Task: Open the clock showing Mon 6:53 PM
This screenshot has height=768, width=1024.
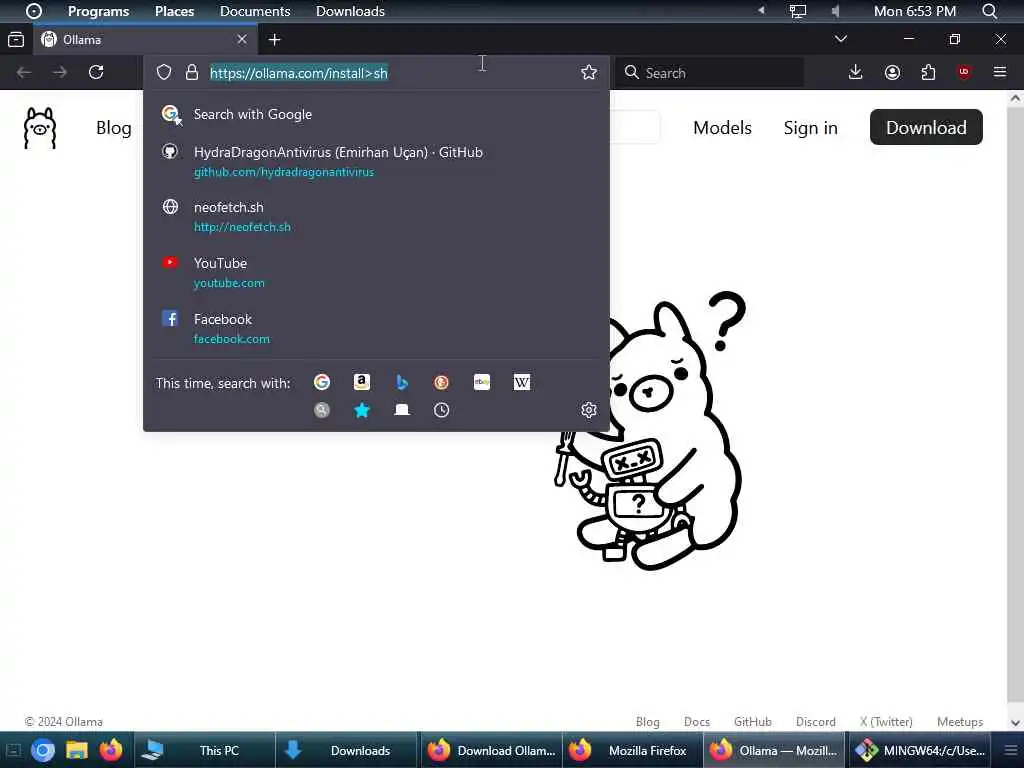Action: coord(915,11)
